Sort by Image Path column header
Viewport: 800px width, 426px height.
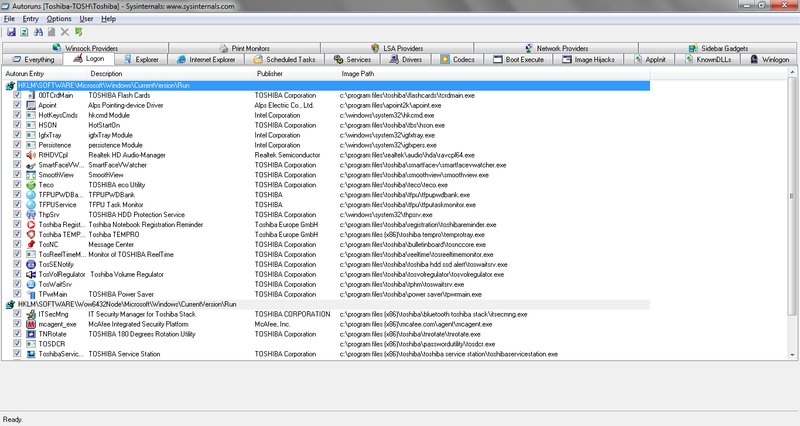pos(358,74)
